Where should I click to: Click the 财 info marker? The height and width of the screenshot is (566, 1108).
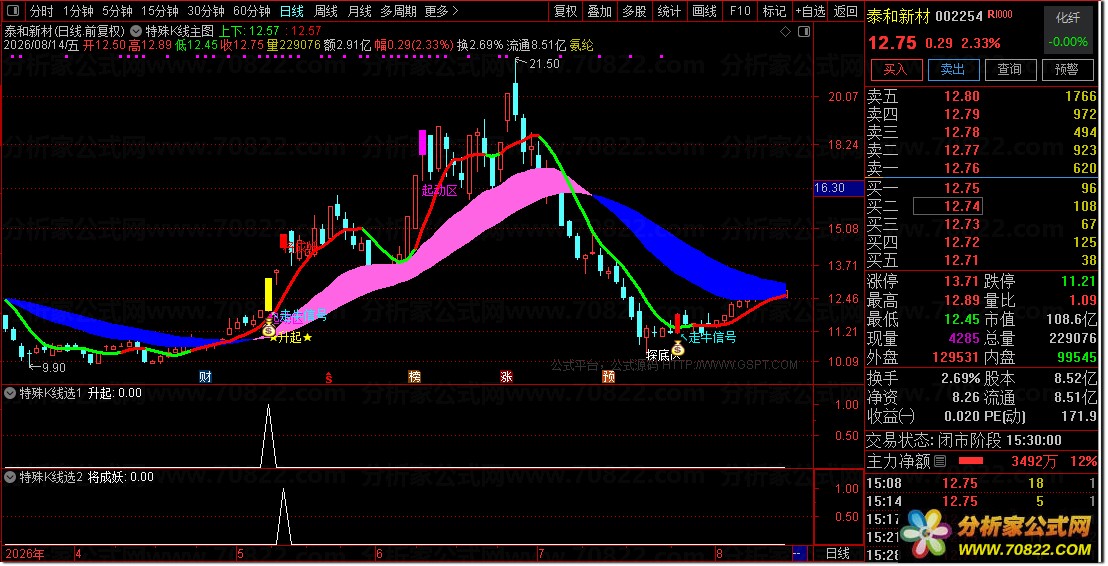pos(205,377)
